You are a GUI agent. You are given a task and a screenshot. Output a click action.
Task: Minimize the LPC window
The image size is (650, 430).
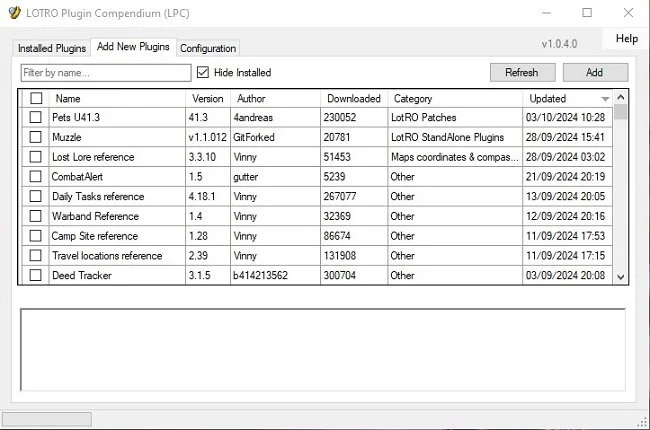pos(546,13)
